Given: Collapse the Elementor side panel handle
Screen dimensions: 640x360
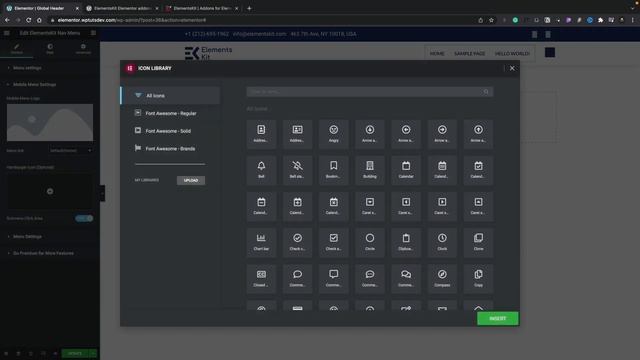Looking at the screenshot, I should [x=102, y=193].
